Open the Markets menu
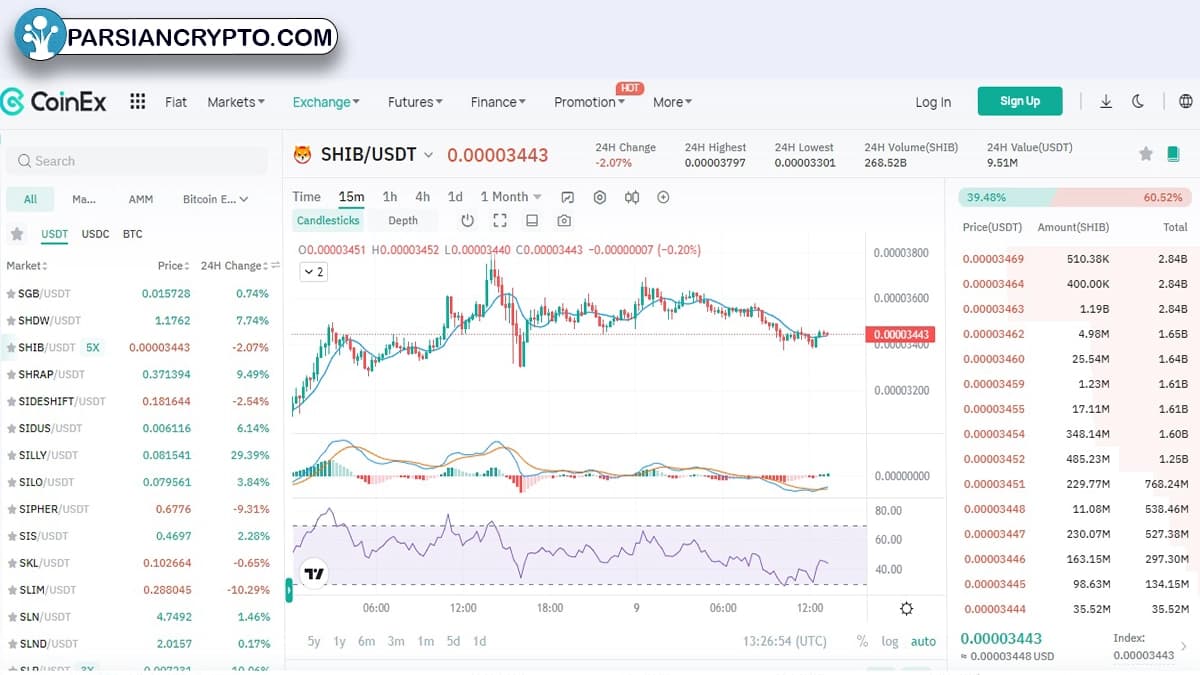 [x=236, y=102]
